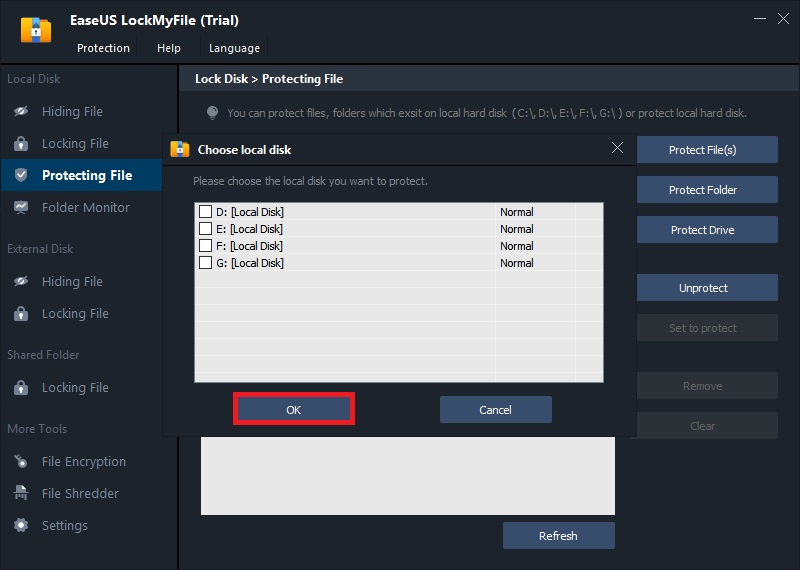Click the protected items list area

click(408, 476)
